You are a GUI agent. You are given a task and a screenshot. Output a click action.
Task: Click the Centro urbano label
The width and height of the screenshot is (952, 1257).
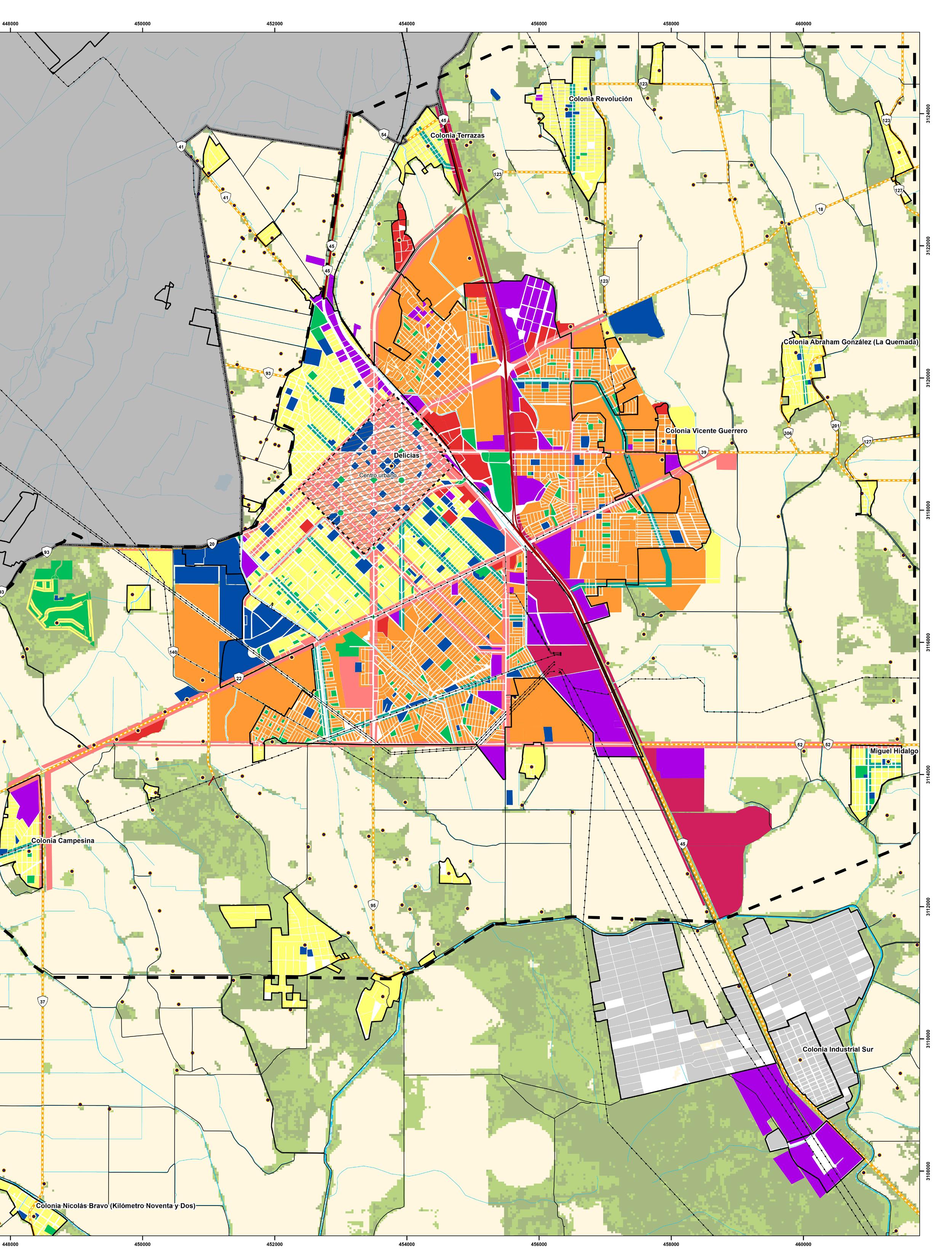(377, 475)
